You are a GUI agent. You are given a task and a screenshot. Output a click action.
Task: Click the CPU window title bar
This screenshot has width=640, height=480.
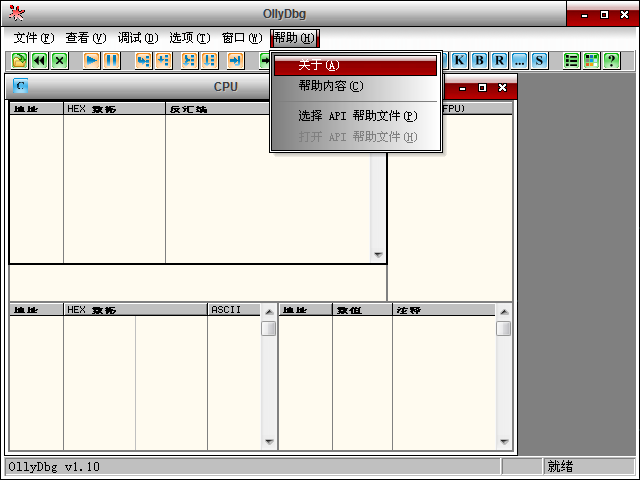[x=226, y=87]
